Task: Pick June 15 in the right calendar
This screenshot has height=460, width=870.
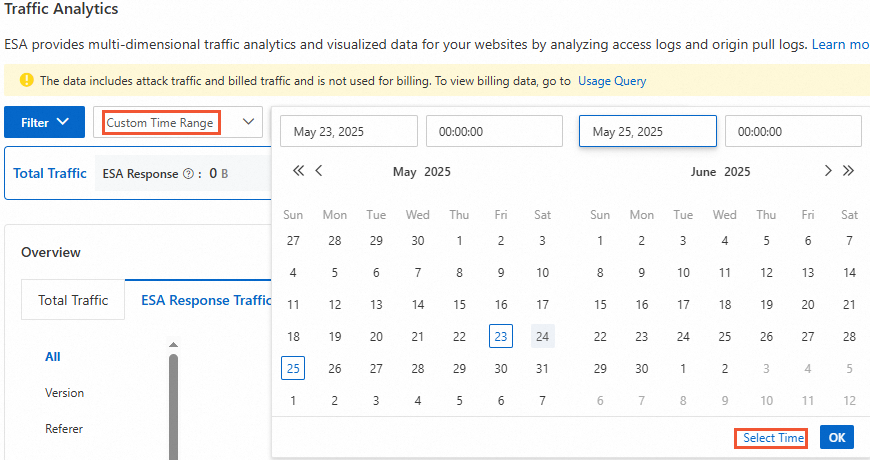Action: [x=600, y=305]
